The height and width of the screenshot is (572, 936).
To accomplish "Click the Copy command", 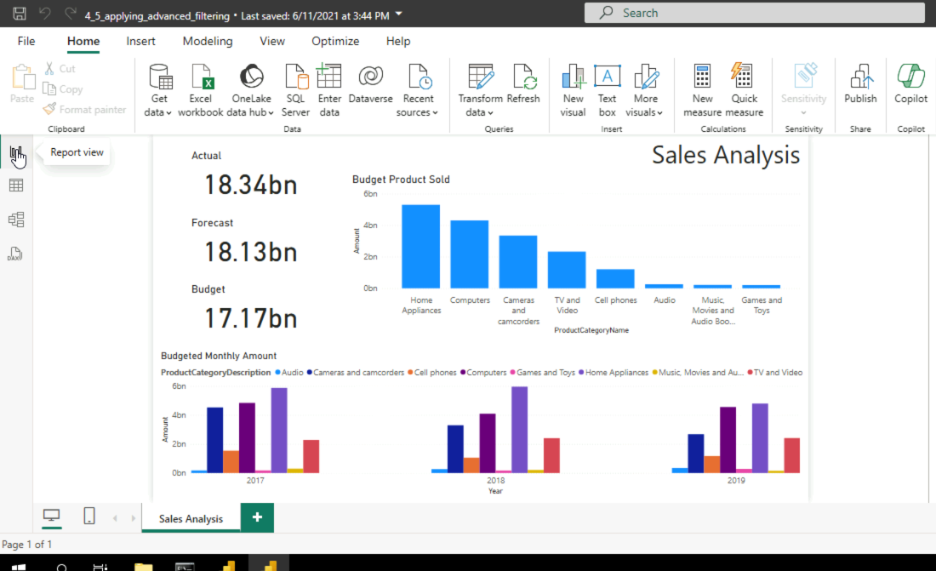I will click(x=63, y=89).
